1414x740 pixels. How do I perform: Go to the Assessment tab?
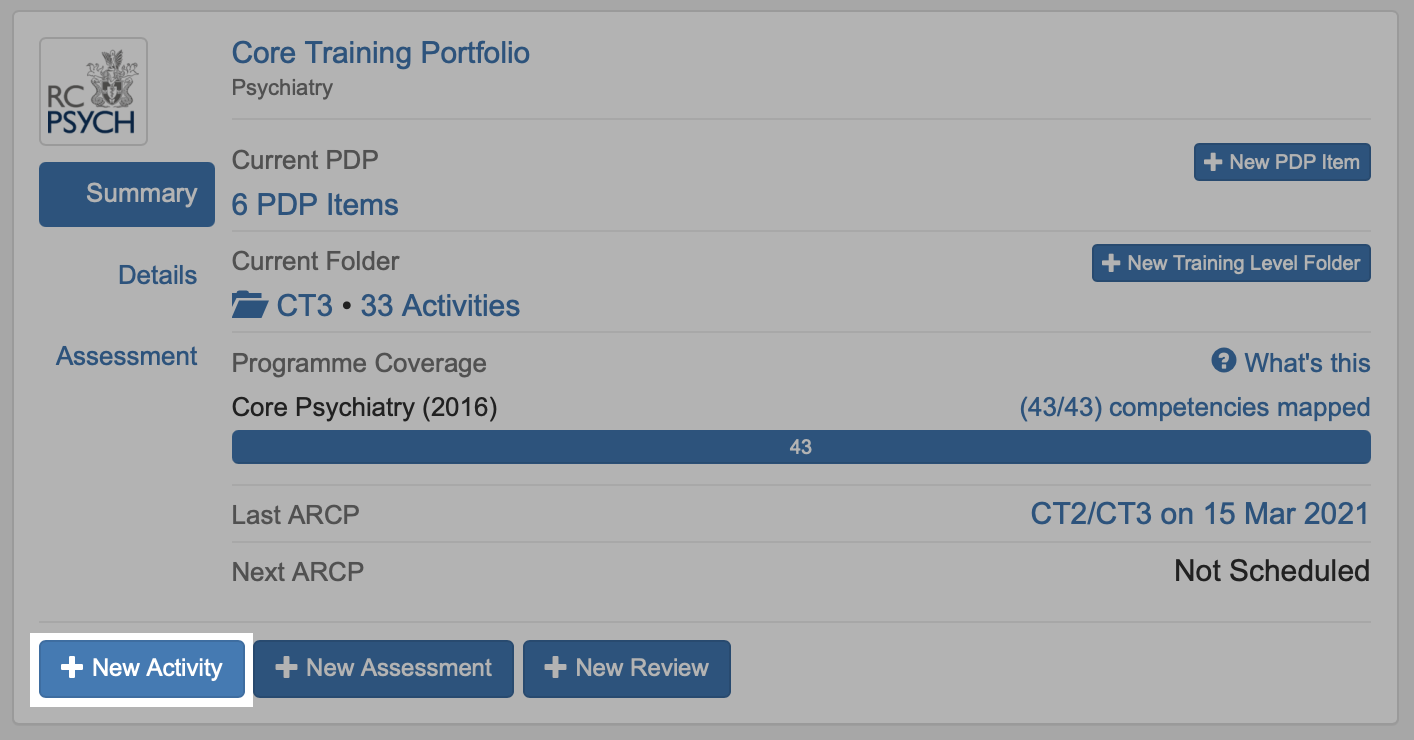(x=127, y=356)
